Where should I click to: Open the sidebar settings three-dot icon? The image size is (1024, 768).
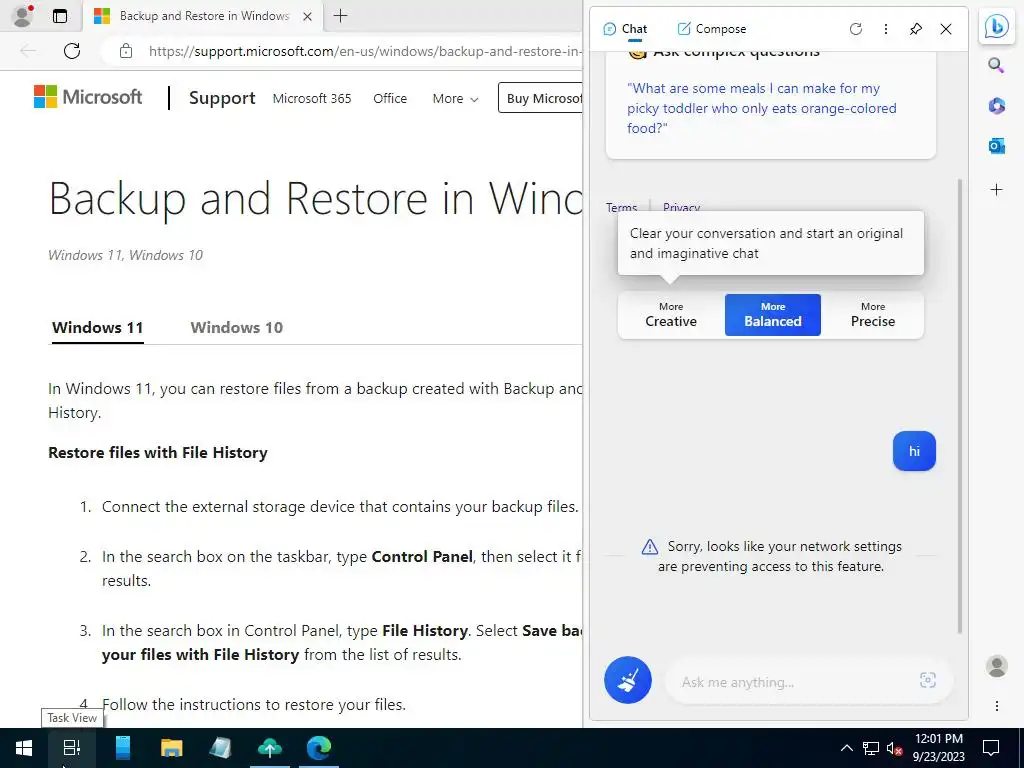997,706
